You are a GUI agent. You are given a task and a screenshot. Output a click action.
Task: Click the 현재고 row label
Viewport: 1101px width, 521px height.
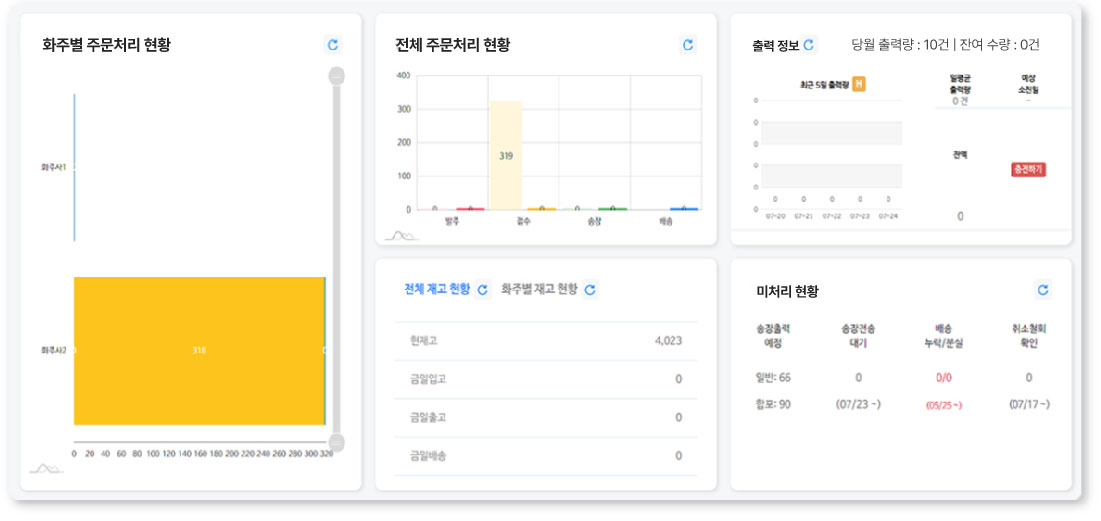[x=423, y=341]
